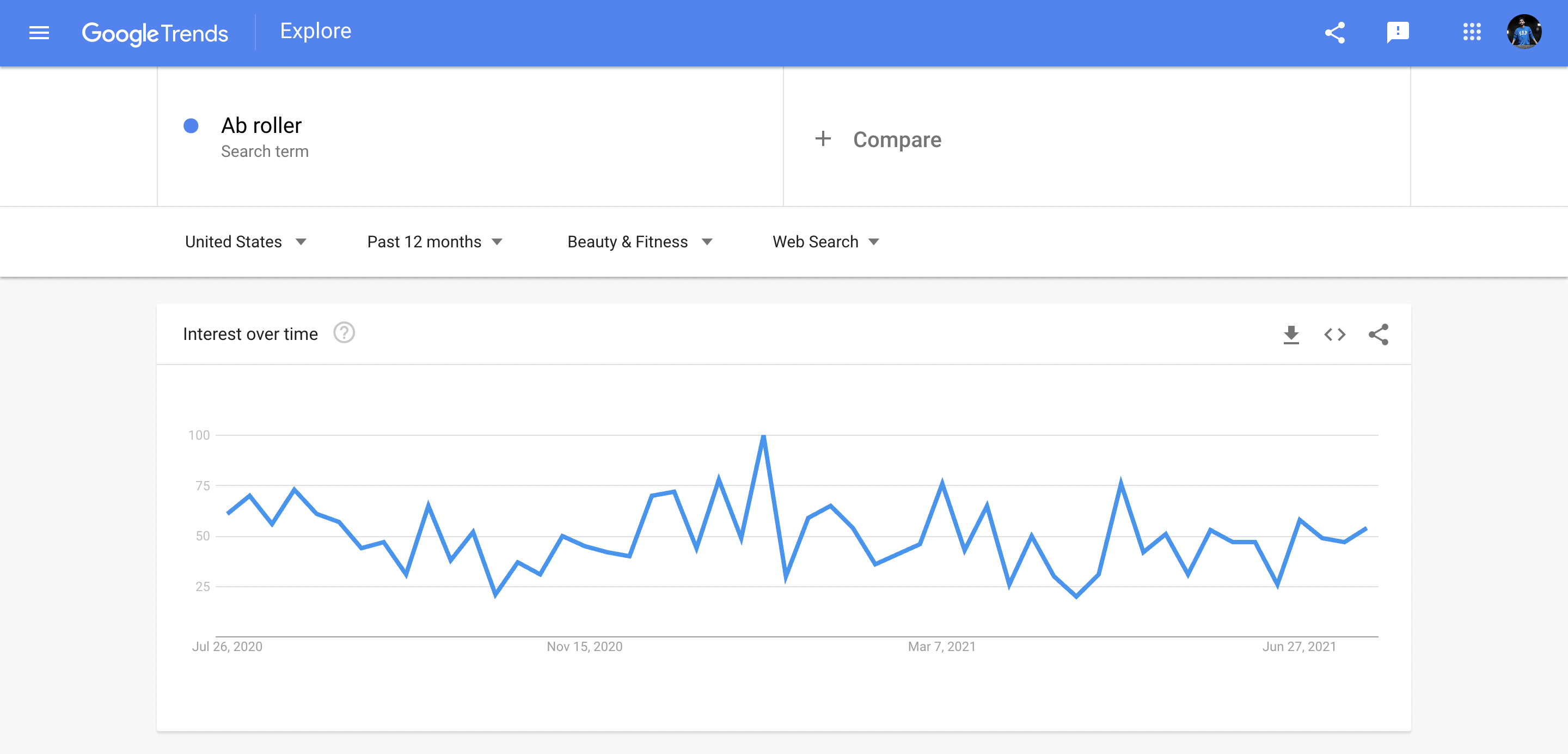This screenshot has height=754, width=1568.
Task: Expand the United States region dropdown
Action: pyautogui.click(x=246, y=242)
